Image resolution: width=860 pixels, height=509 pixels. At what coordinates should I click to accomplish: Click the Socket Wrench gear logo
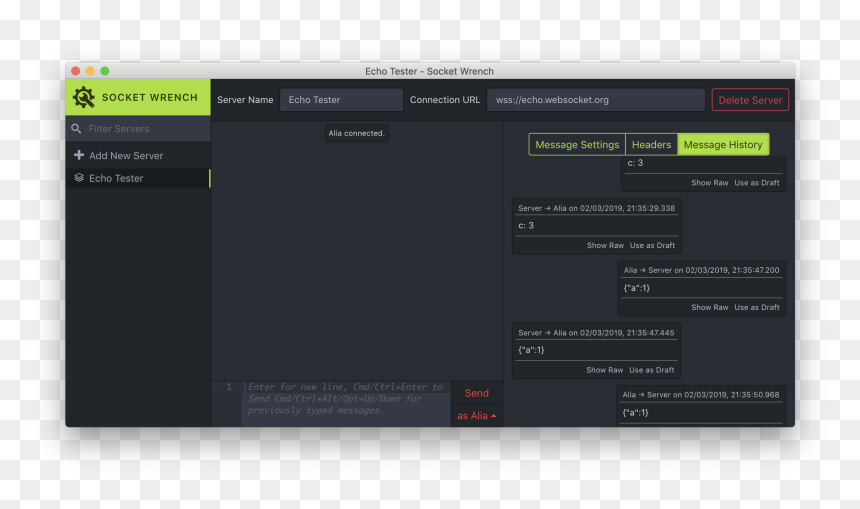click(83, 97)
